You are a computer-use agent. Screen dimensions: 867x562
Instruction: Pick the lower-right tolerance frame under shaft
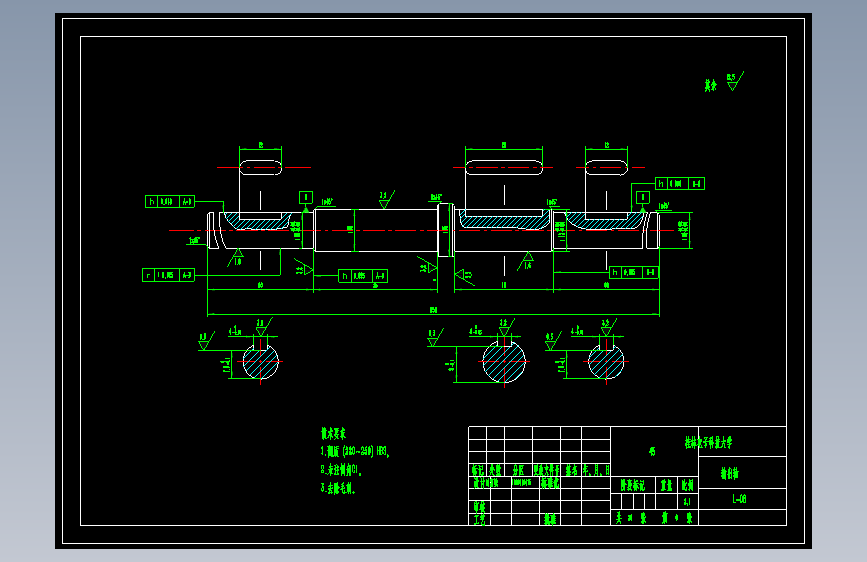pos(633,273)
